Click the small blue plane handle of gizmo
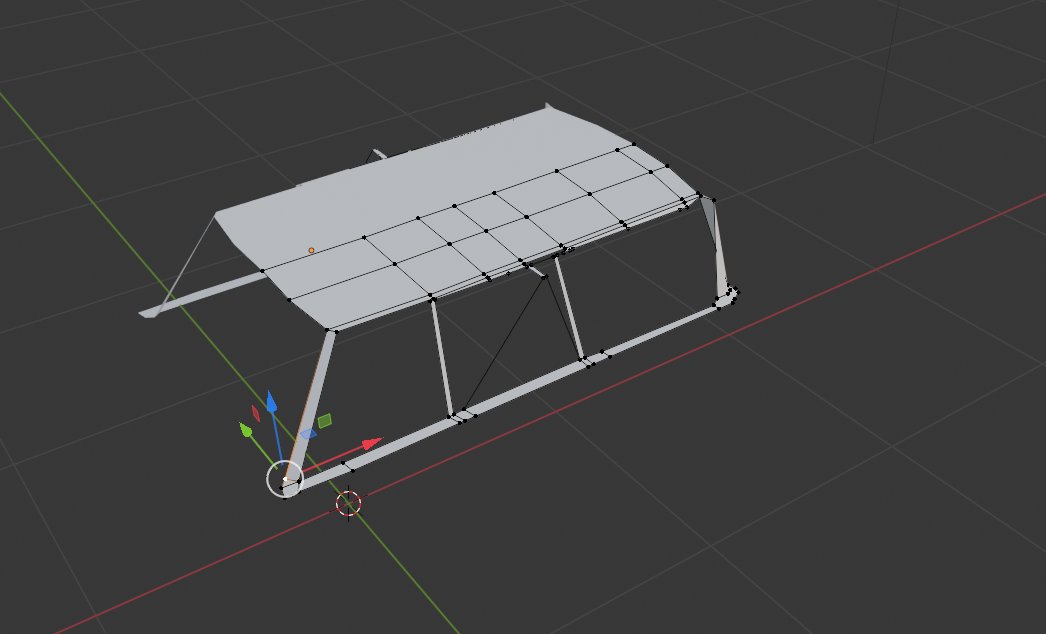 pyautogui.click(x=308, y=434)
